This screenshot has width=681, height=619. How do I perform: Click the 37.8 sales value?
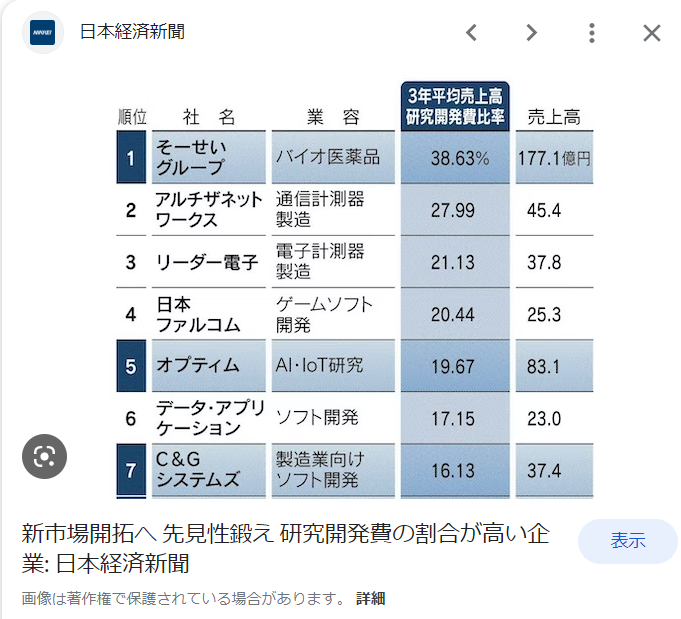[544, 262]
